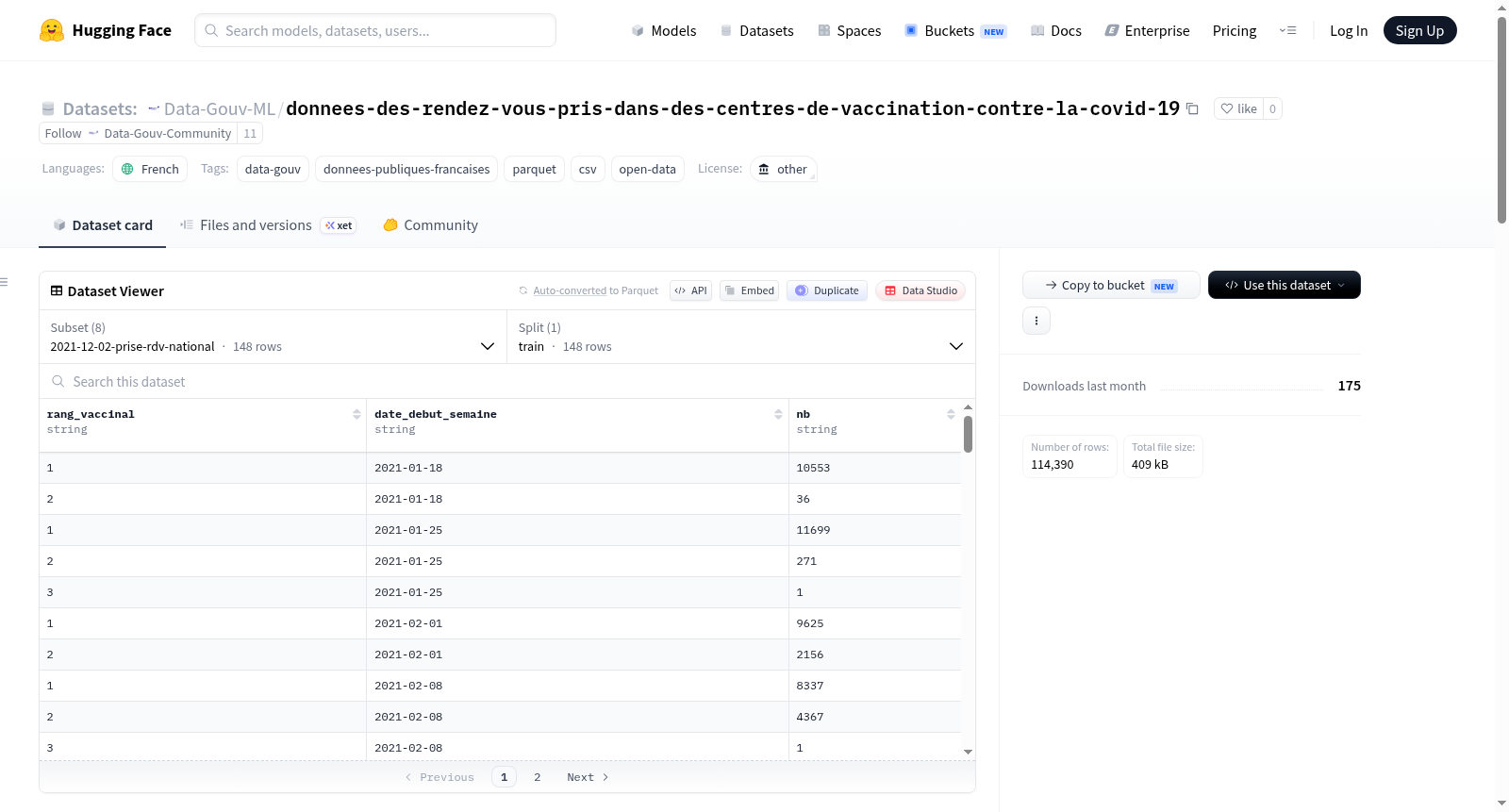Screen dimensions: 1509x812
Task: Click the dataset icon before Datasets label
Action: pos(48,108)
